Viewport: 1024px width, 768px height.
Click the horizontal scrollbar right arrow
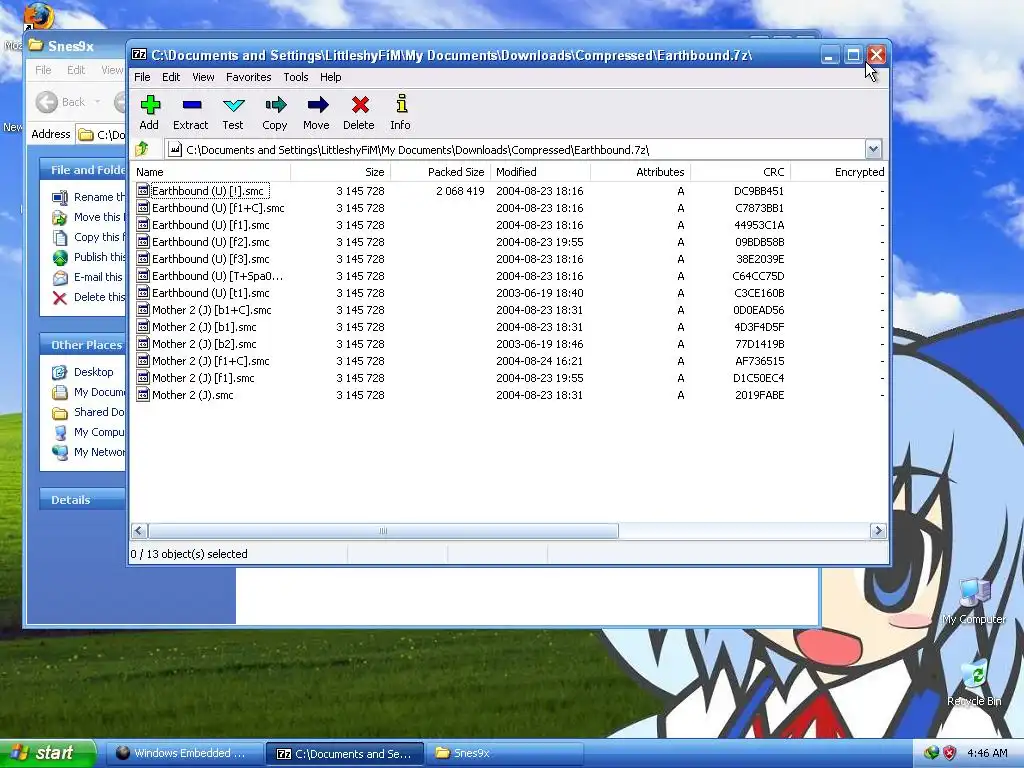pos(878,531)
